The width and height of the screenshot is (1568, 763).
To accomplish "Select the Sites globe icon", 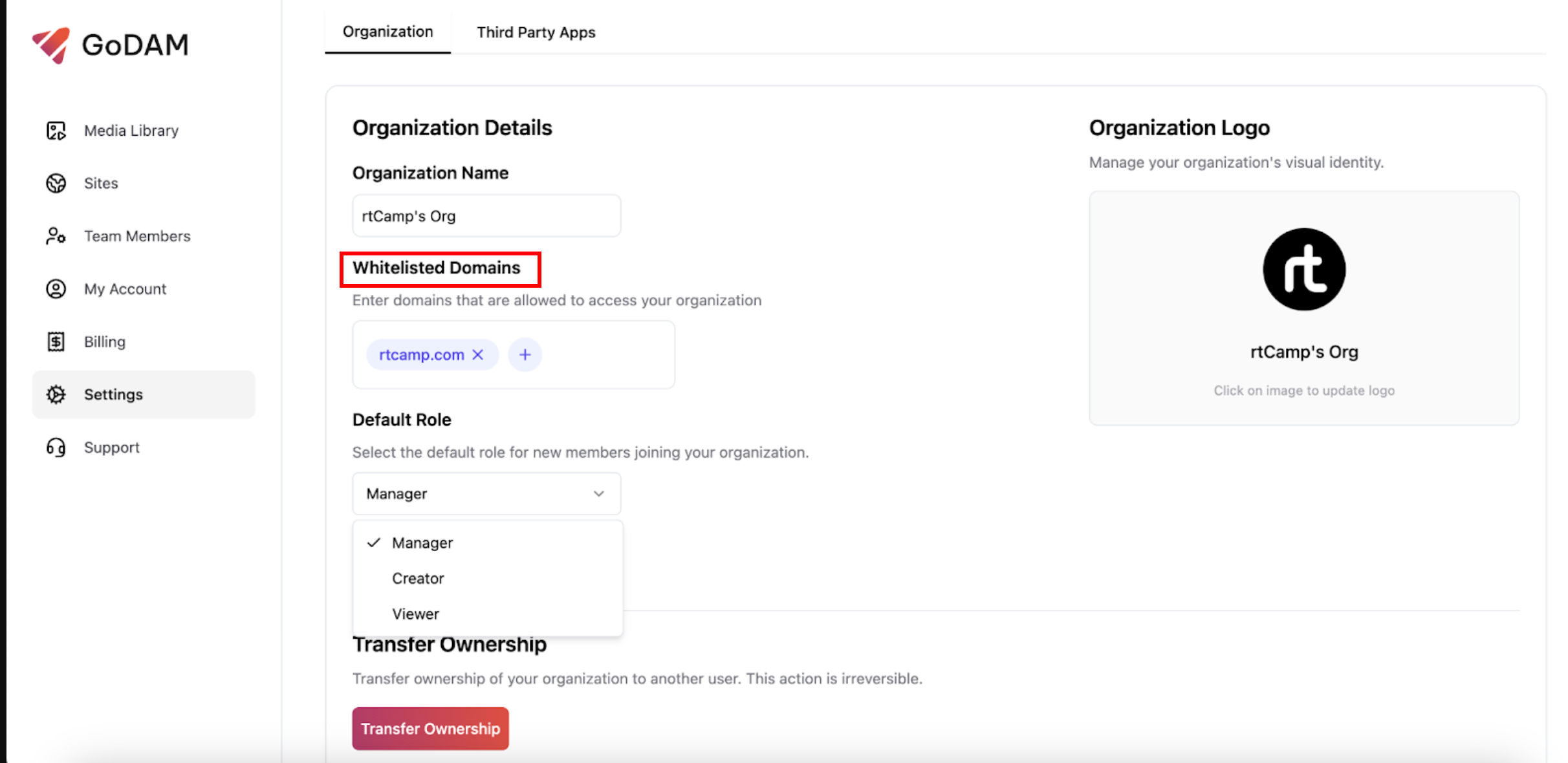I will tap(56, 183).
